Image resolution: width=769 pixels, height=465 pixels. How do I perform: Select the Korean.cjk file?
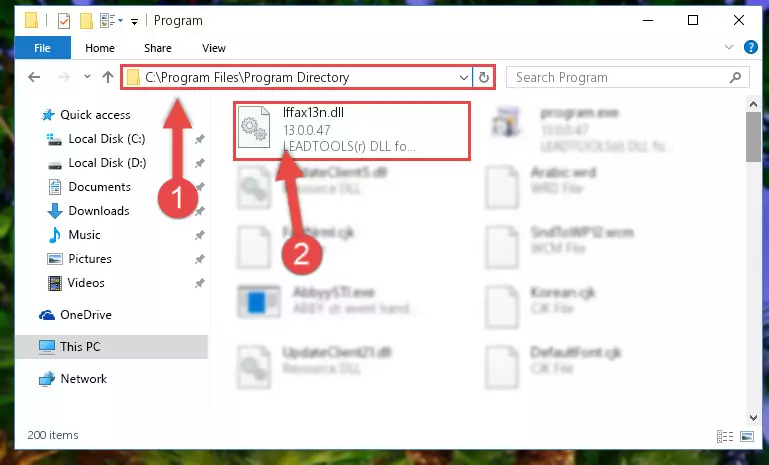pyautogui.click(x=542, y=307)
